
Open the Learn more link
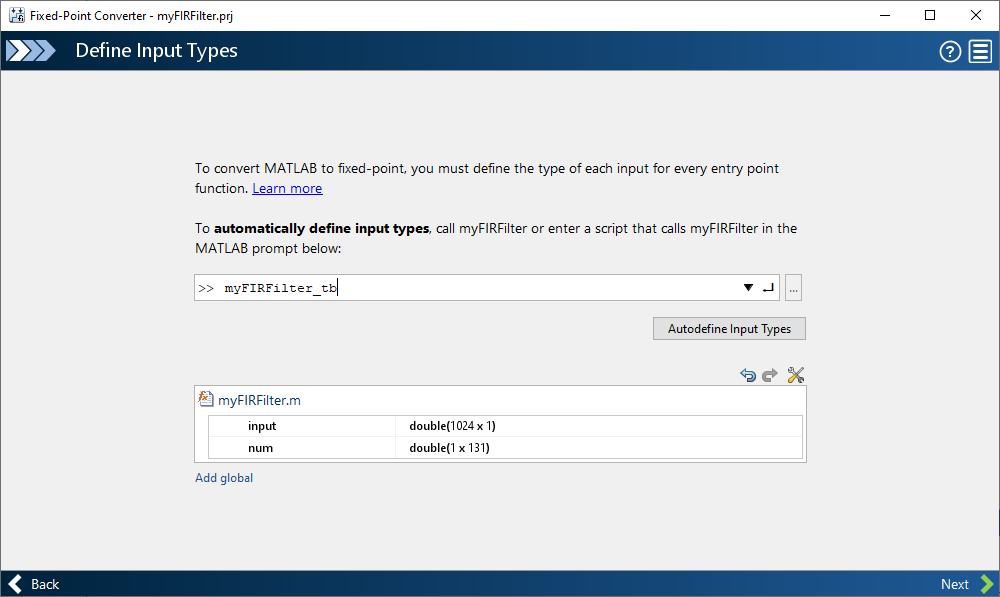pyautogui.click(x=287, y=188)
